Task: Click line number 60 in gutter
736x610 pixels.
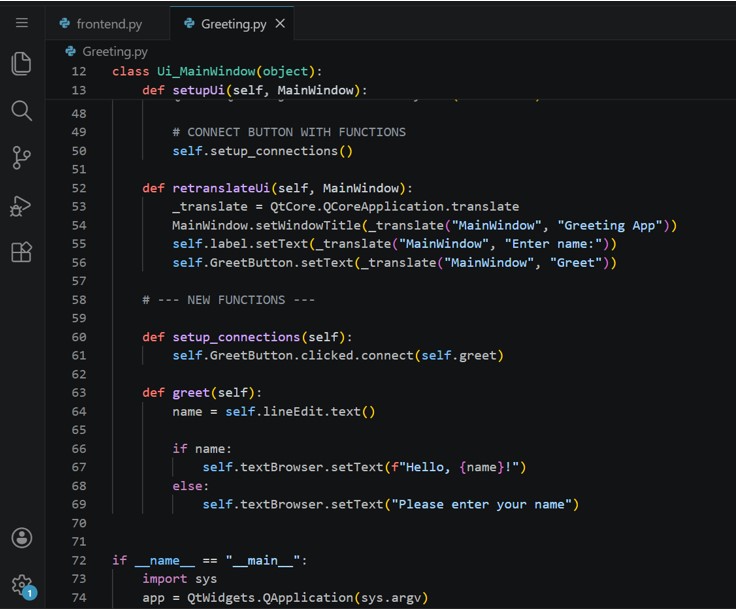Action: (79, 337)
